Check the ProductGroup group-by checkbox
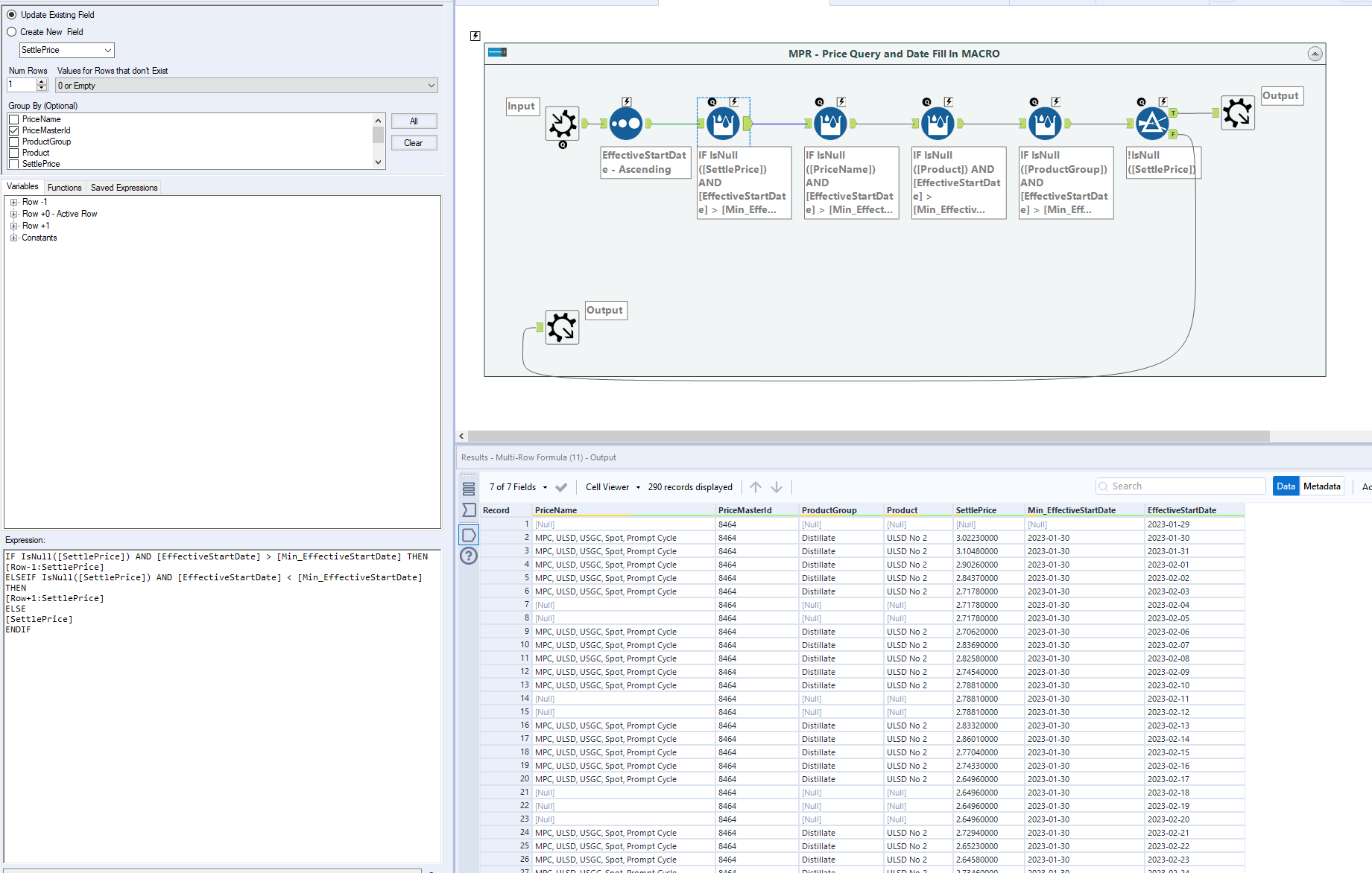1372x873 pixels. pos(13,142)
